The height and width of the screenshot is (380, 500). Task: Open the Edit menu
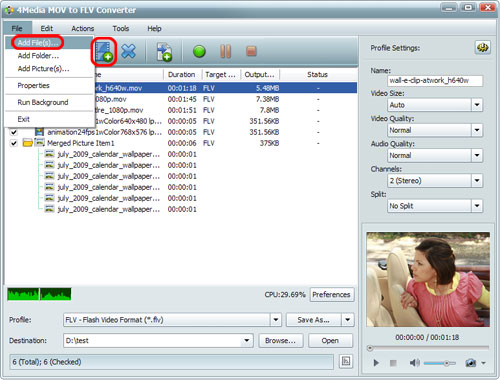tap(47, 28)
